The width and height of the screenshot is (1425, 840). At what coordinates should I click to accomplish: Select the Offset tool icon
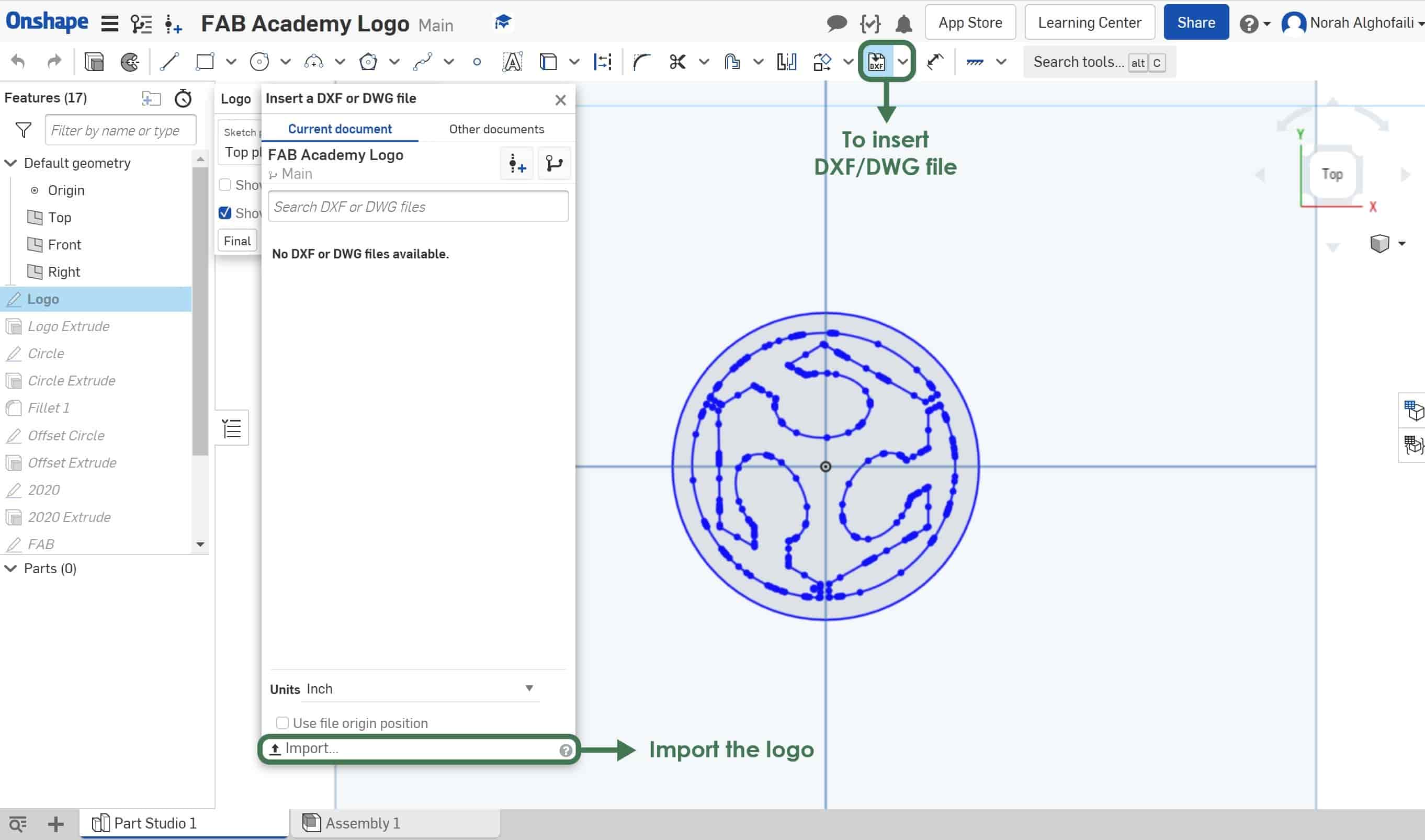(x=732, y=61)
